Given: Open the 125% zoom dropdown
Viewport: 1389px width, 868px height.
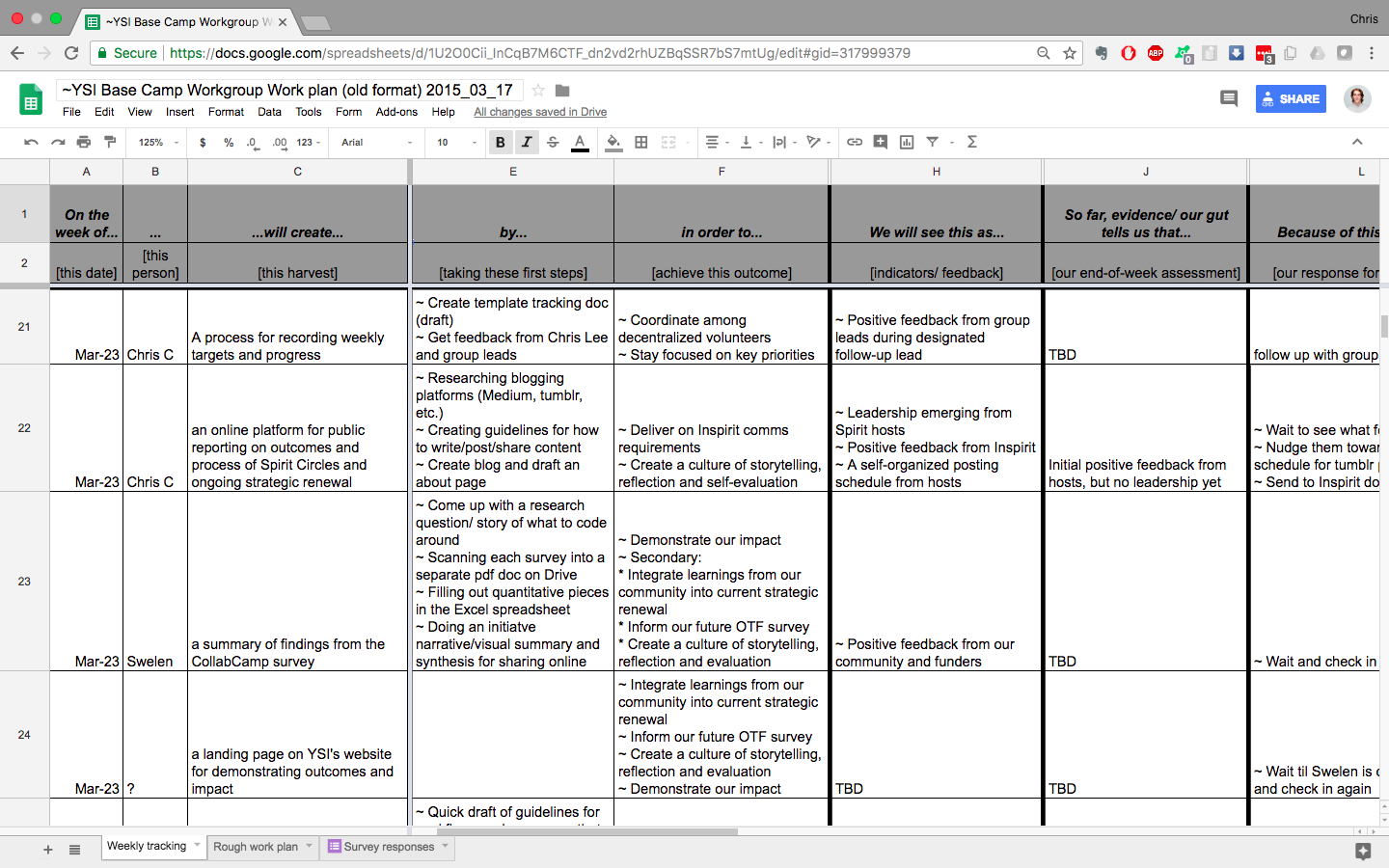Looking at the screenshot, I should pyautogui.click(x=158, y=142).
